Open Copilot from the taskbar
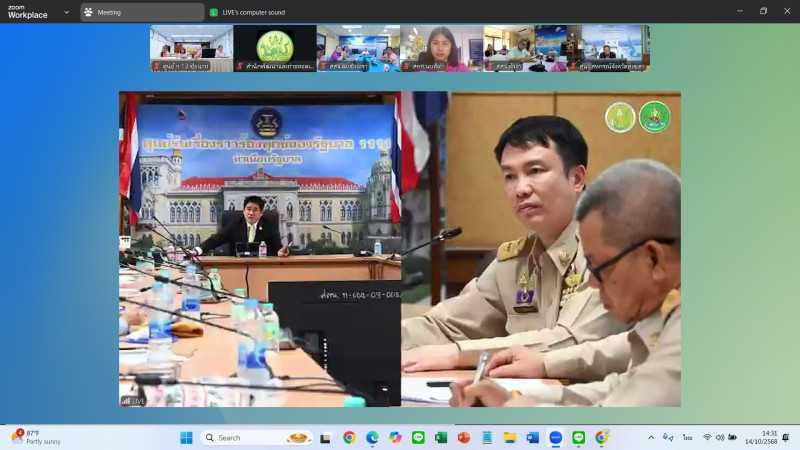The image size is (800, 450). pyautogui.click(x=395, y=437)
